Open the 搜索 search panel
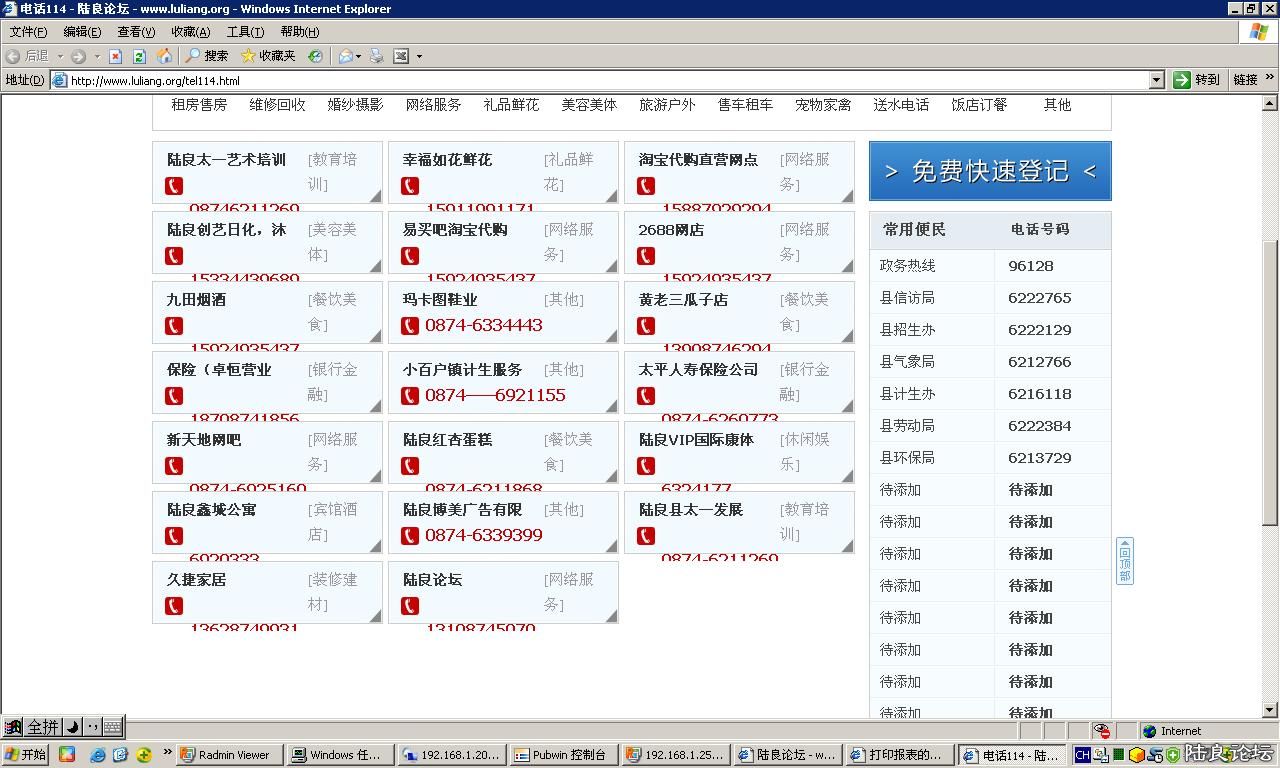Image resolution: width=1280 pixels, height=768 pixels. point(207,56)
